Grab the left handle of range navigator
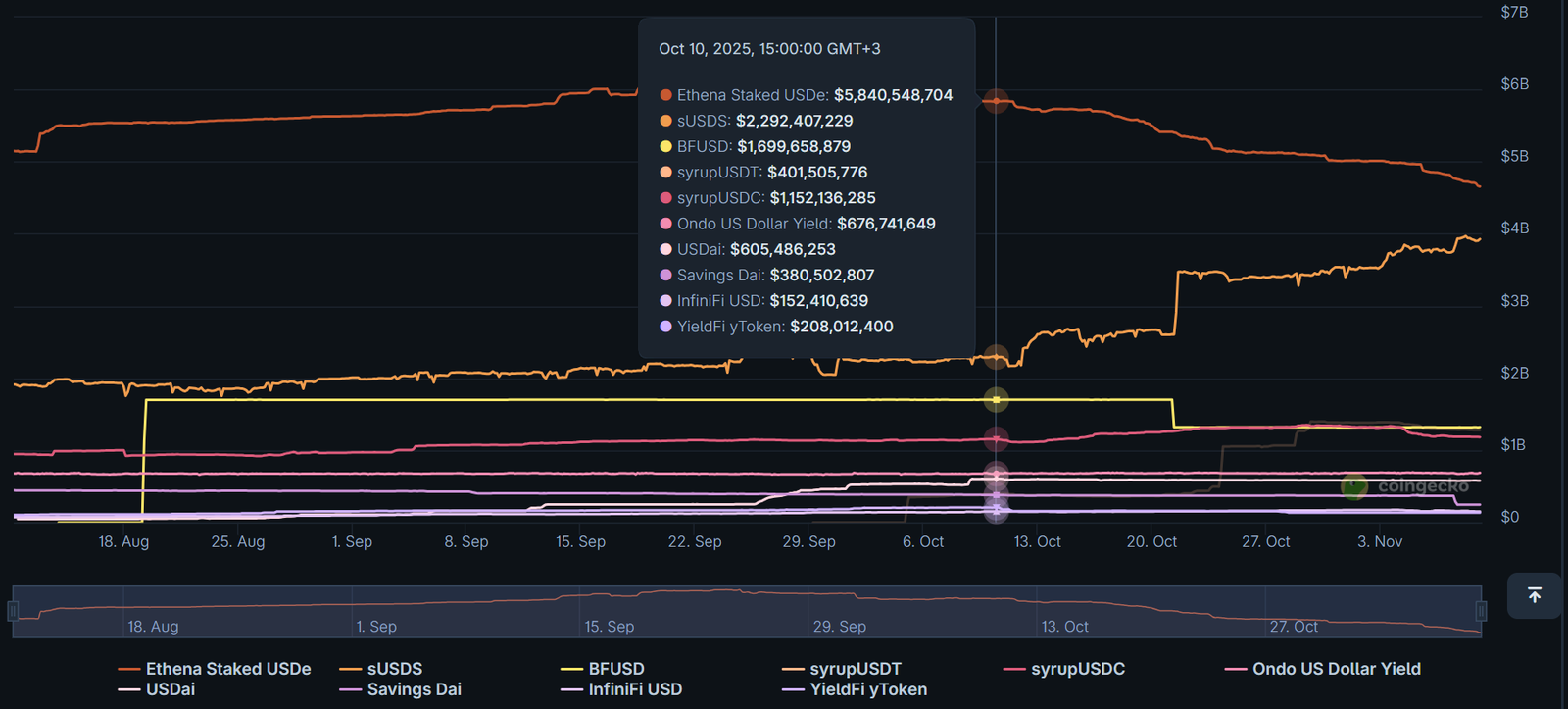The height and width of the screenshot is (709, 1568). [x=13, y=611]
